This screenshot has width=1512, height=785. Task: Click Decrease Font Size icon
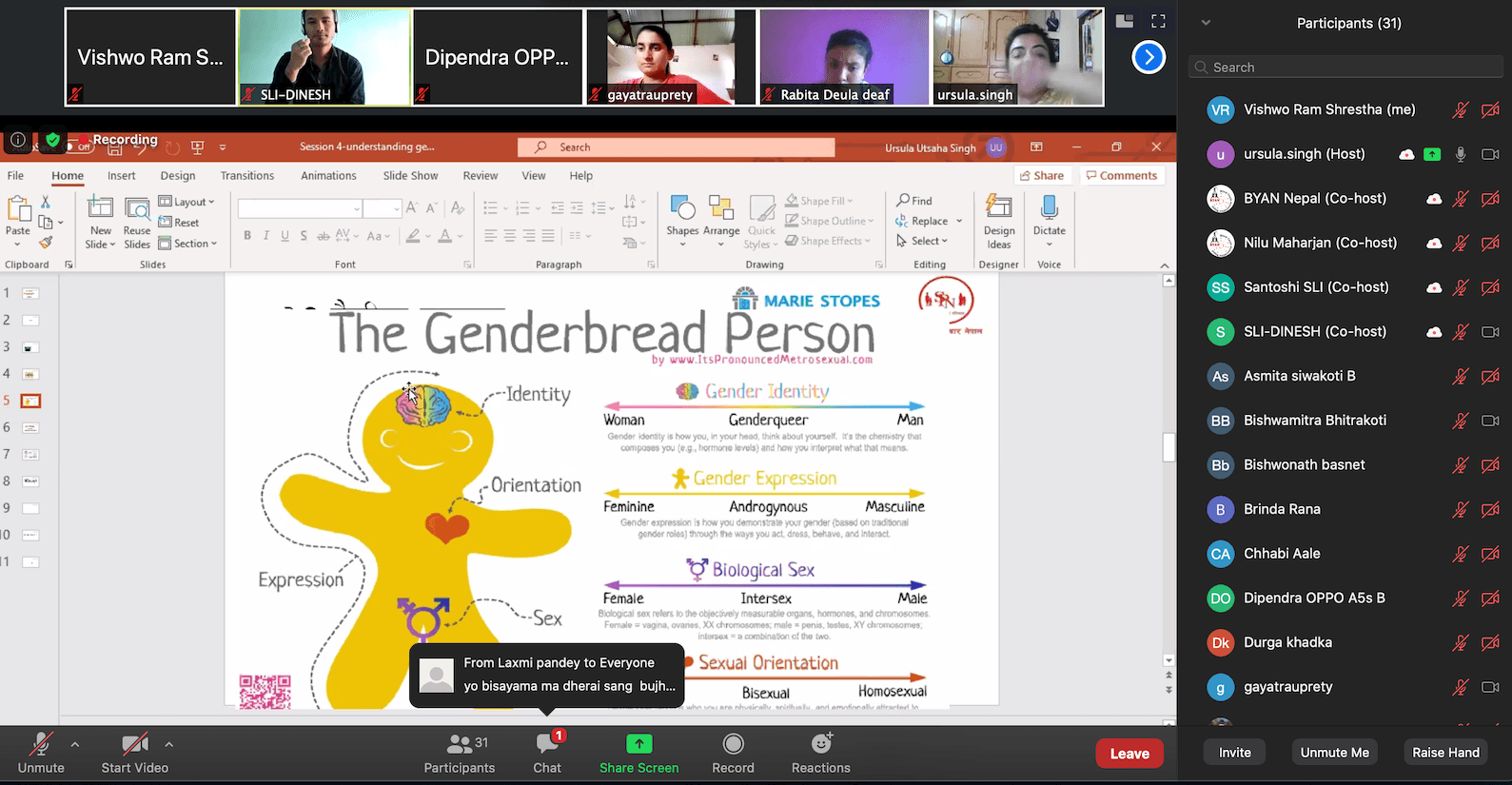click(431, 207)
